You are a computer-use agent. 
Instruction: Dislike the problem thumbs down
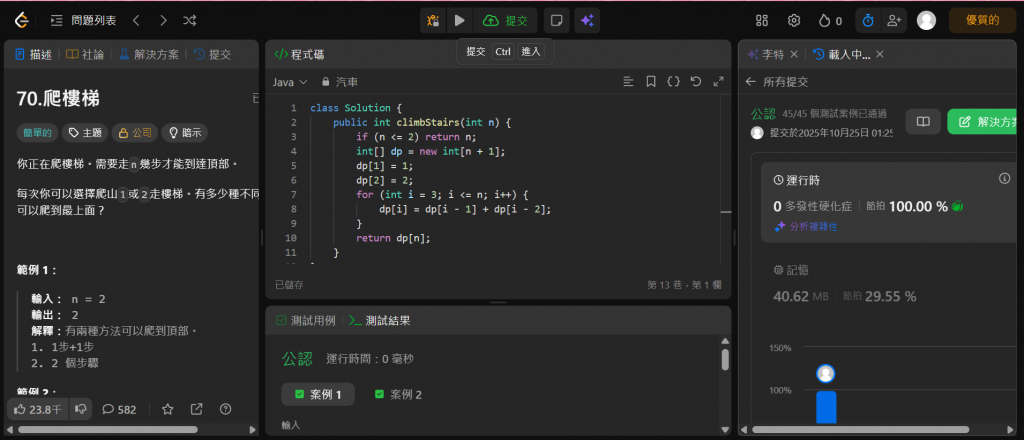click(x=81, y=409)
